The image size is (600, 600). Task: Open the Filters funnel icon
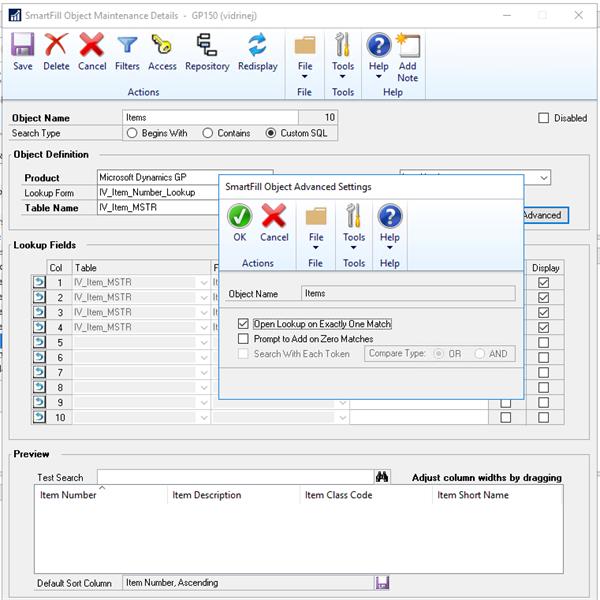point(127,52)
